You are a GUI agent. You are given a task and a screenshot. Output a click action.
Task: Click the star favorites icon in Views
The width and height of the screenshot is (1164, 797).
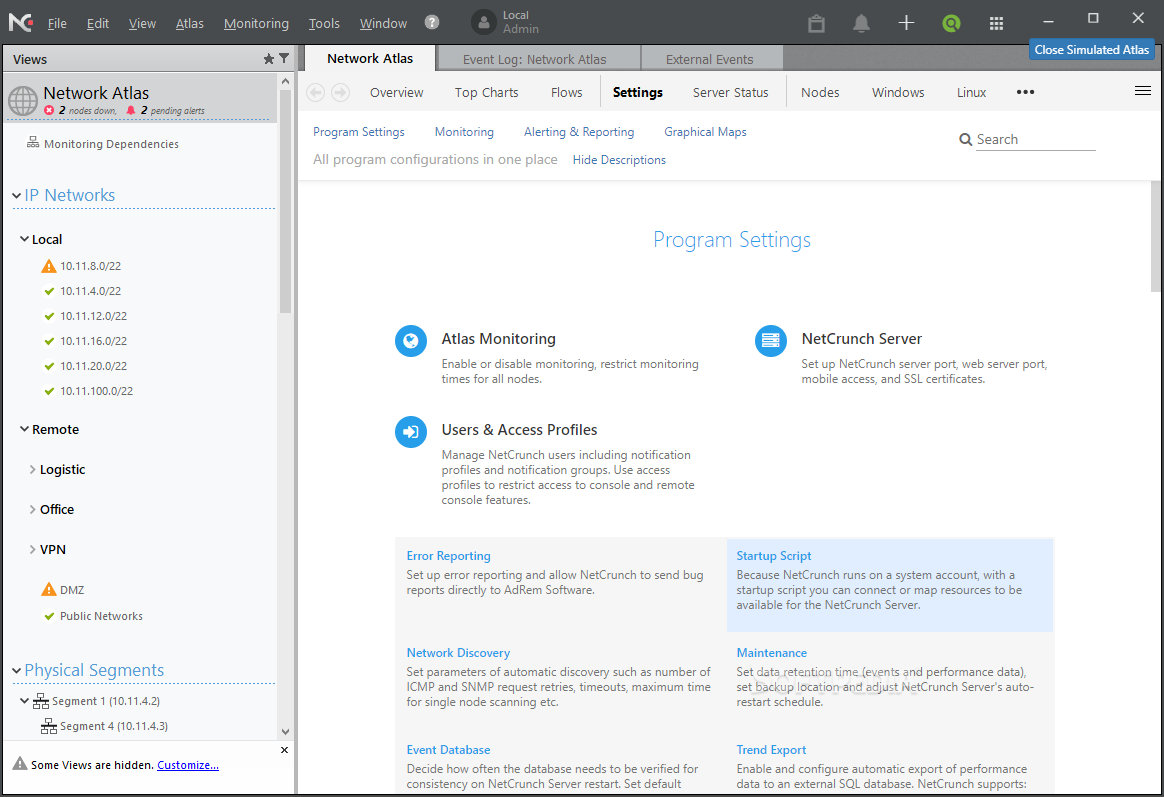point(269,59)
